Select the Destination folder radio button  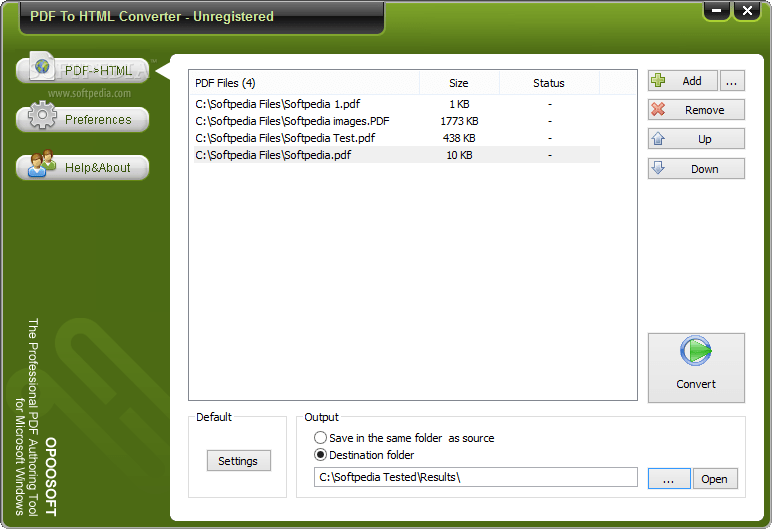(320, 455)
